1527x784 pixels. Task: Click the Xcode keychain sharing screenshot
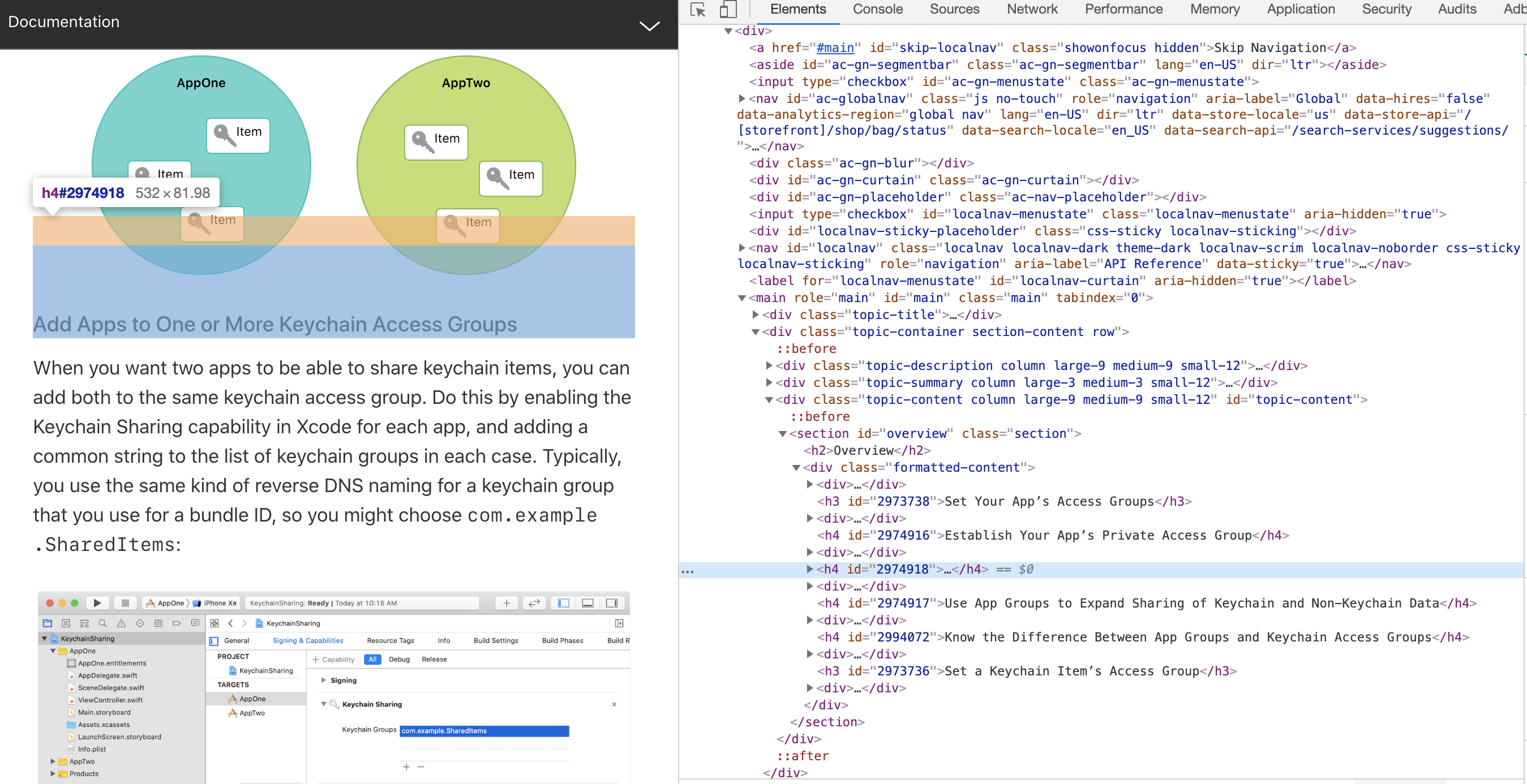tap(334, 686)
